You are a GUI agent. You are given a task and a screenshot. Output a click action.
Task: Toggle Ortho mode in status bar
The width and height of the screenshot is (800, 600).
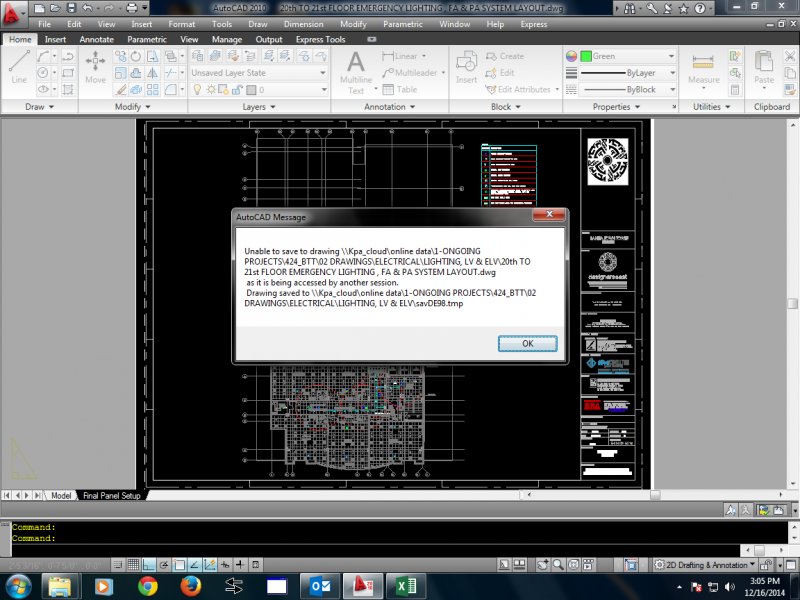click(x=148, y=564)
